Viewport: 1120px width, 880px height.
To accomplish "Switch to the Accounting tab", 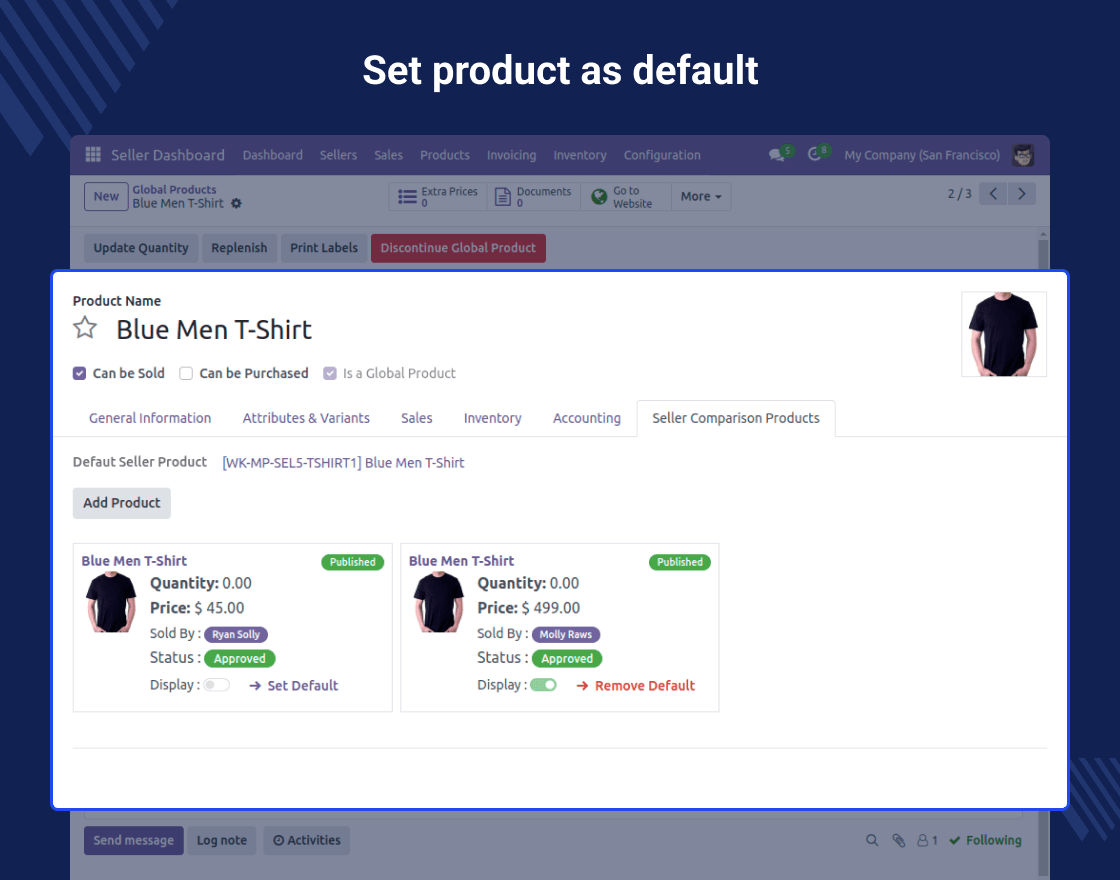I will (x=587, y=419).
